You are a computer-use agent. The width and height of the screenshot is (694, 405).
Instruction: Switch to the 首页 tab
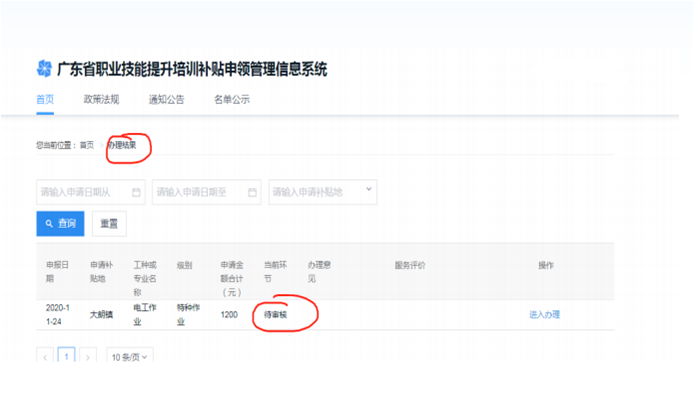point(44,99)
